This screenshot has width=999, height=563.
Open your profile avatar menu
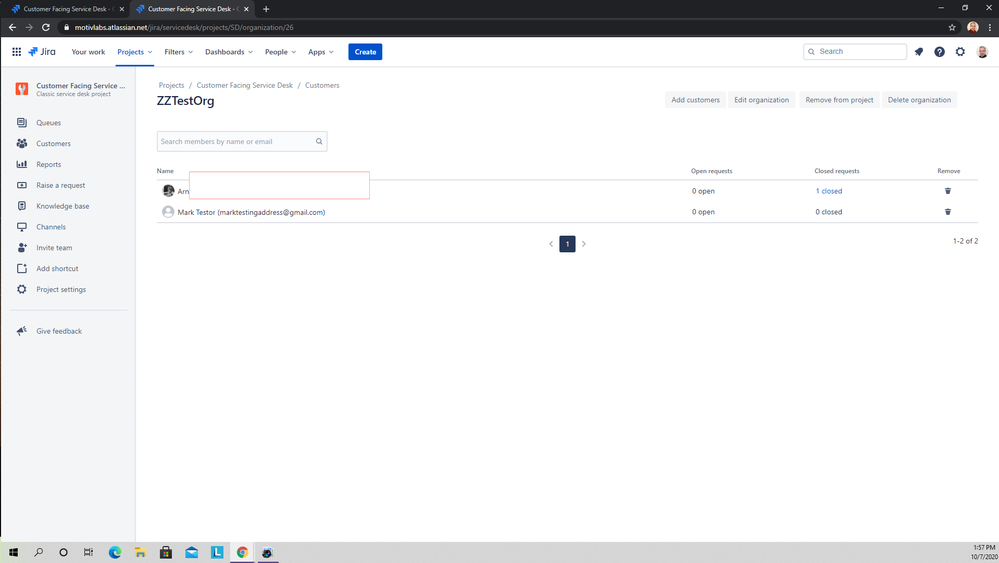click(982, 52)
